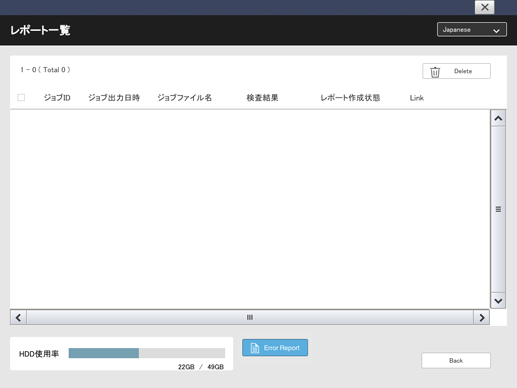Image resolution: width=517 pixels, height=388 pixels.
Task: Click the HDD使用率 usage bar
Action: point(147,353)
